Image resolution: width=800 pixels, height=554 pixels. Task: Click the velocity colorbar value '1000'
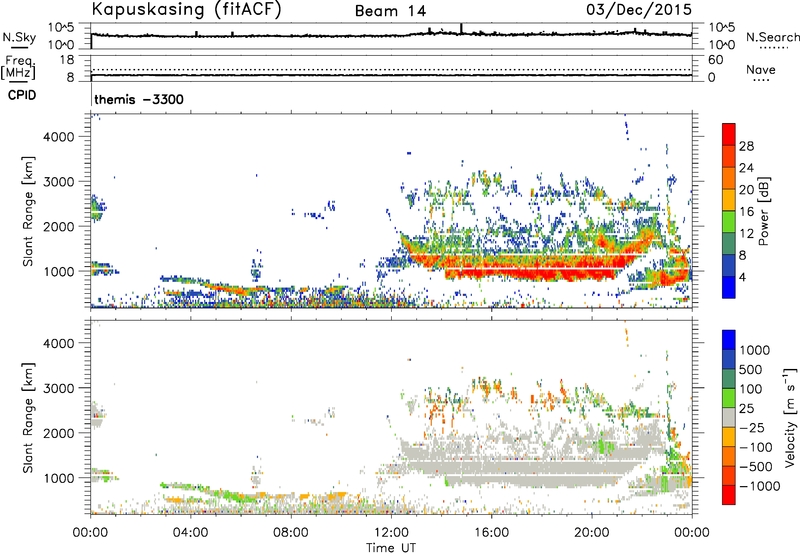[755, 350]
